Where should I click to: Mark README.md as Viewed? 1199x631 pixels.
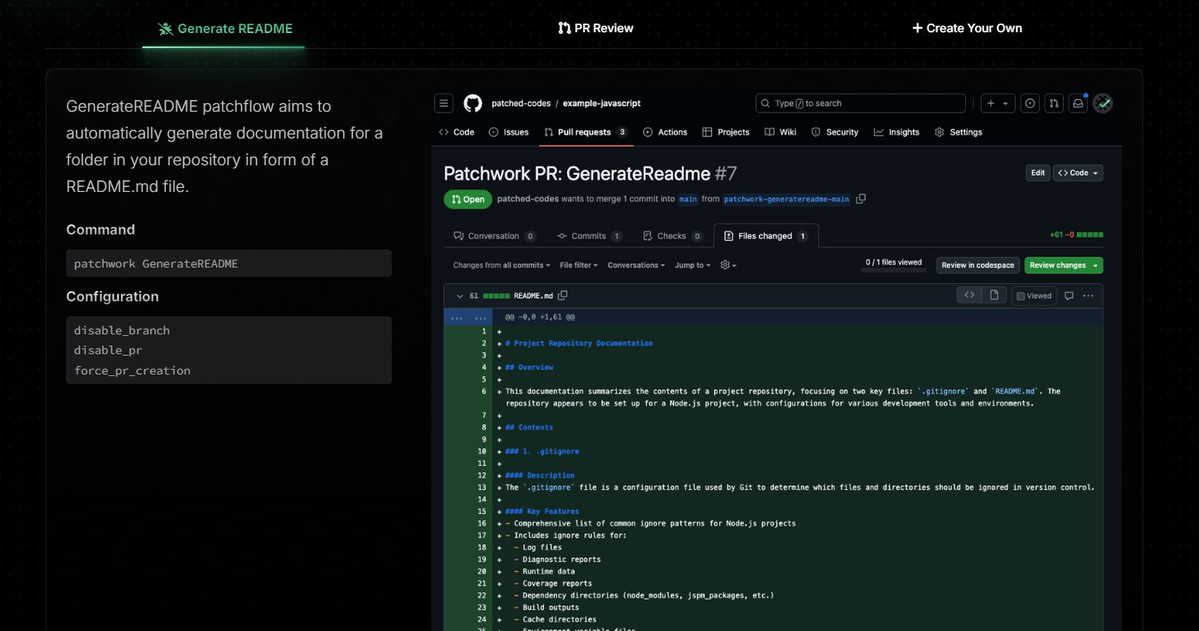1034,296
